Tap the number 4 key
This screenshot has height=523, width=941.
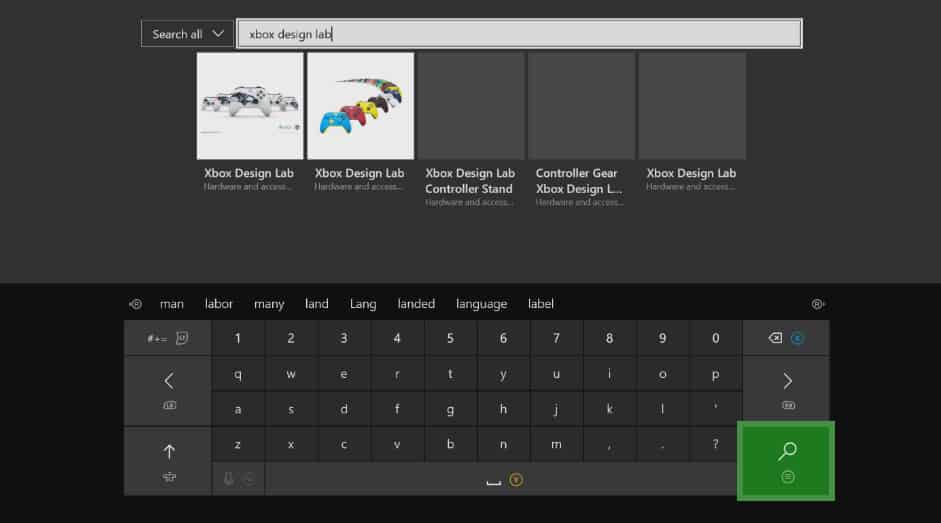pos(397,338)
